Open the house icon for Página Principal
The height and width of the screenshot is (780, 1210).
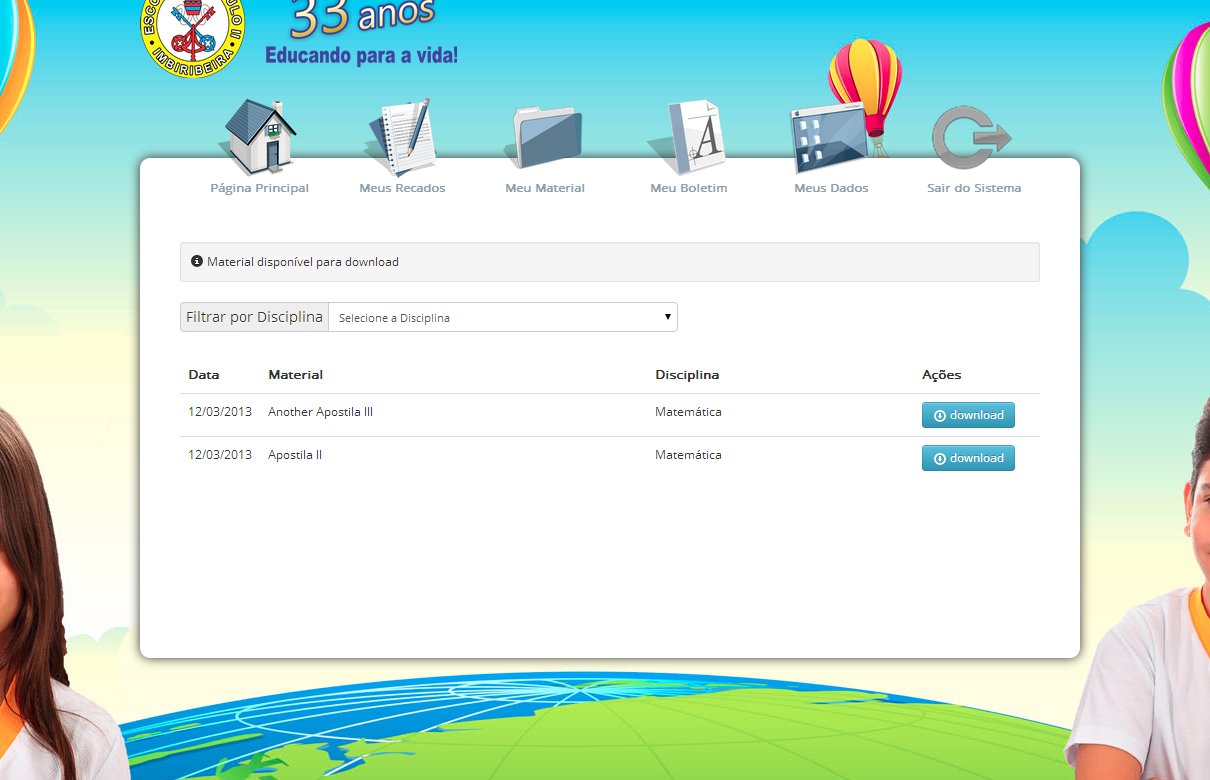pos(259,138)
